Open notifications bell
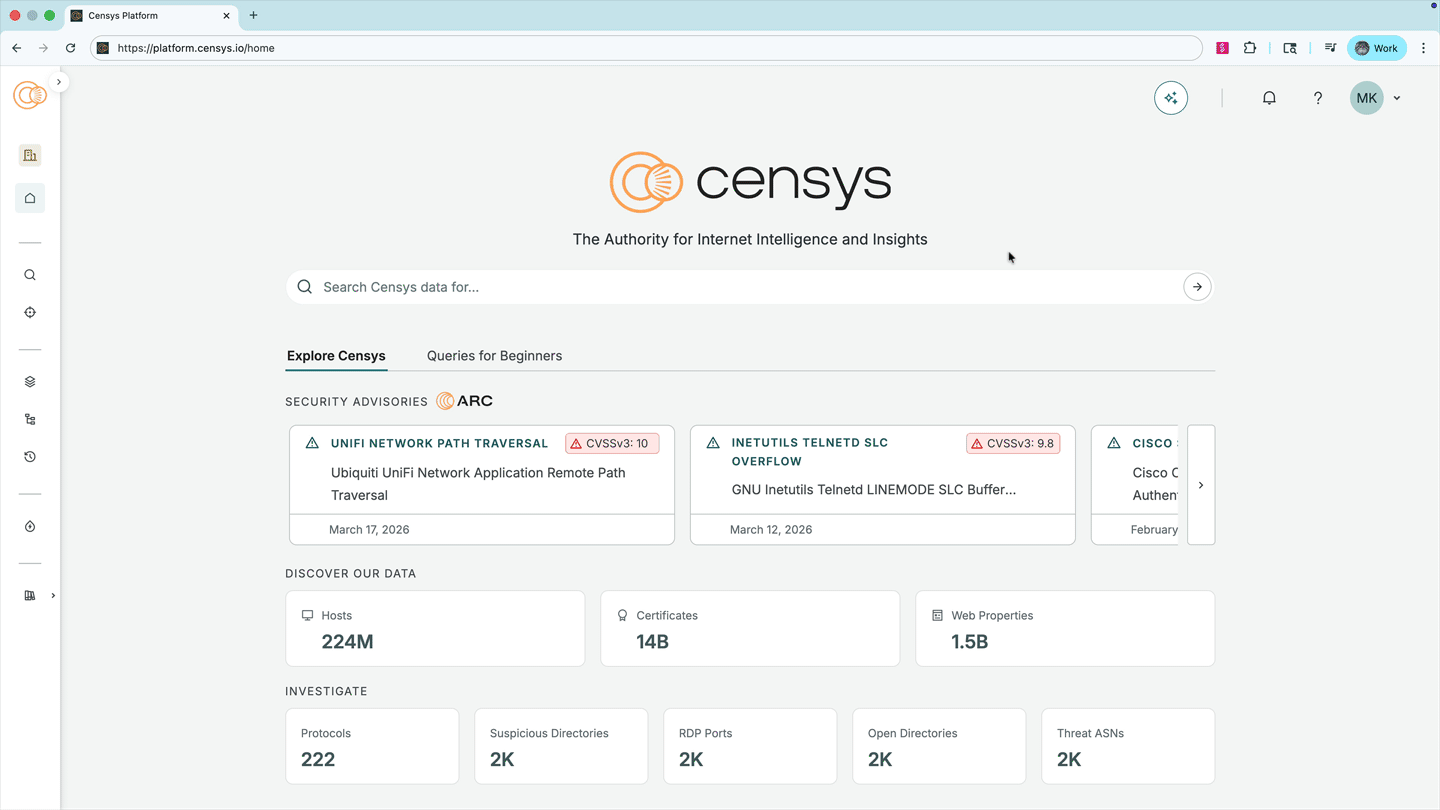 1269,98
